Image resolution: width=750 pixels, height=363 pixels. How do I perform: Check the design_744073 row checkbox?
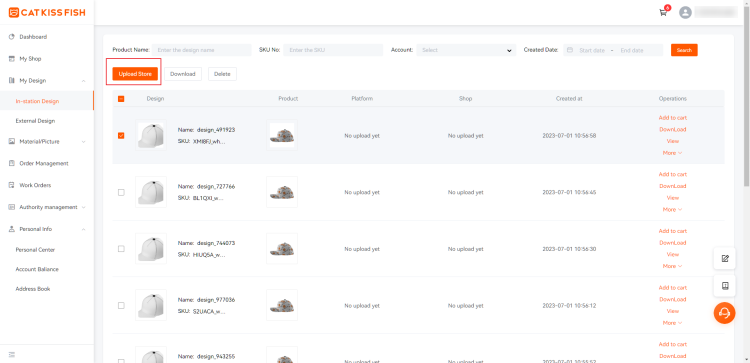click(121, 249)
